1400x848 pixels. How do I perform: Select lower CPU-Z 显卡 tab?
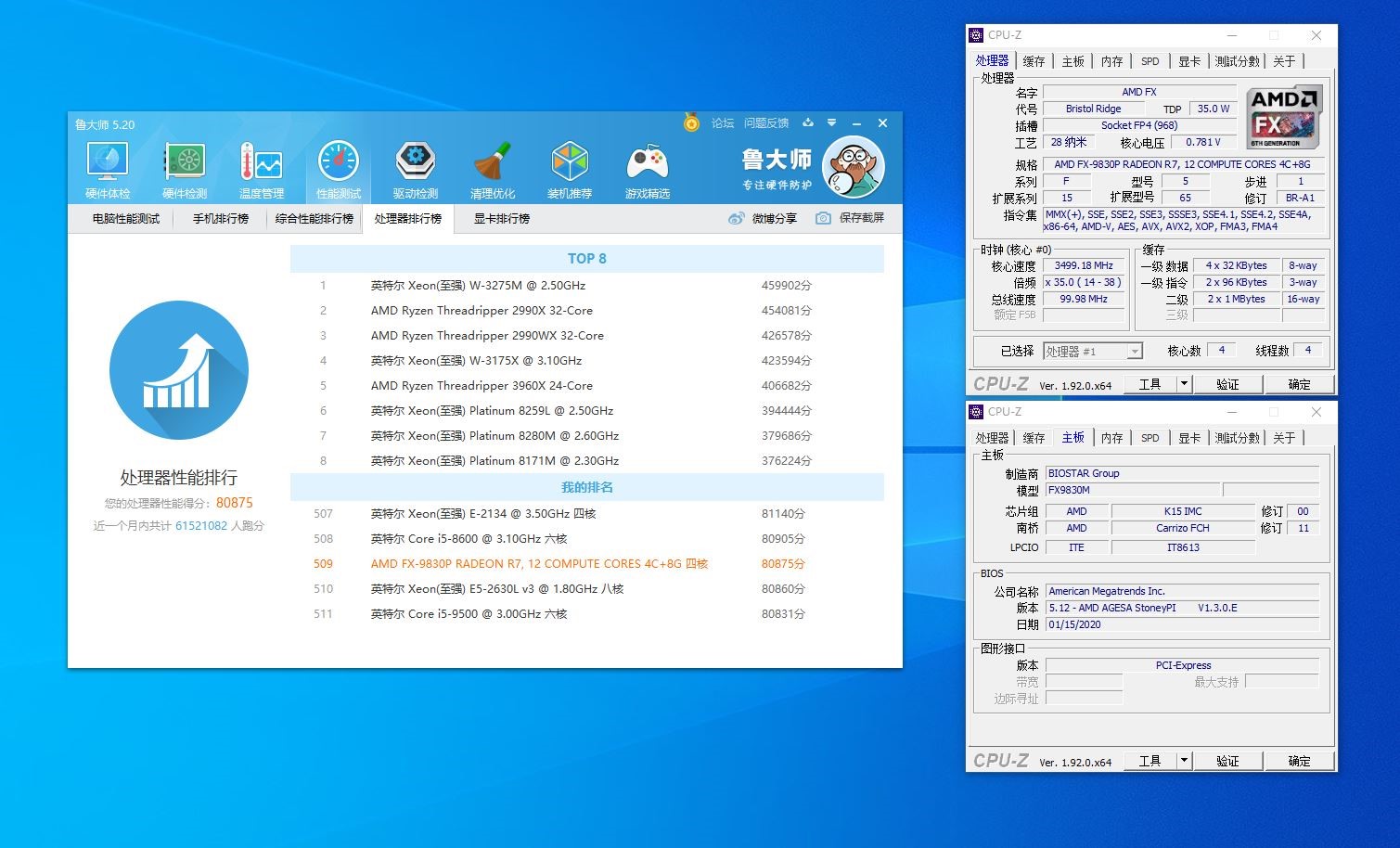[x=1189, y=438]
